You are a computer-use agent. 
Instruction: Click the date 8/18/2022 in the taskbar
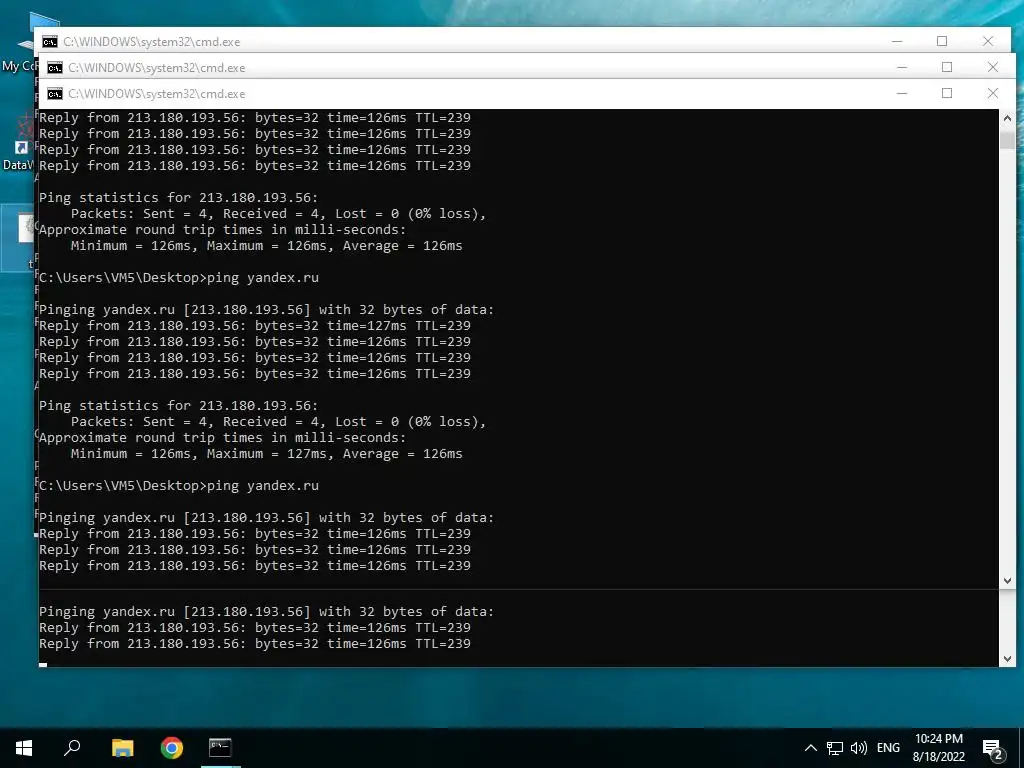tap(938, 757)
